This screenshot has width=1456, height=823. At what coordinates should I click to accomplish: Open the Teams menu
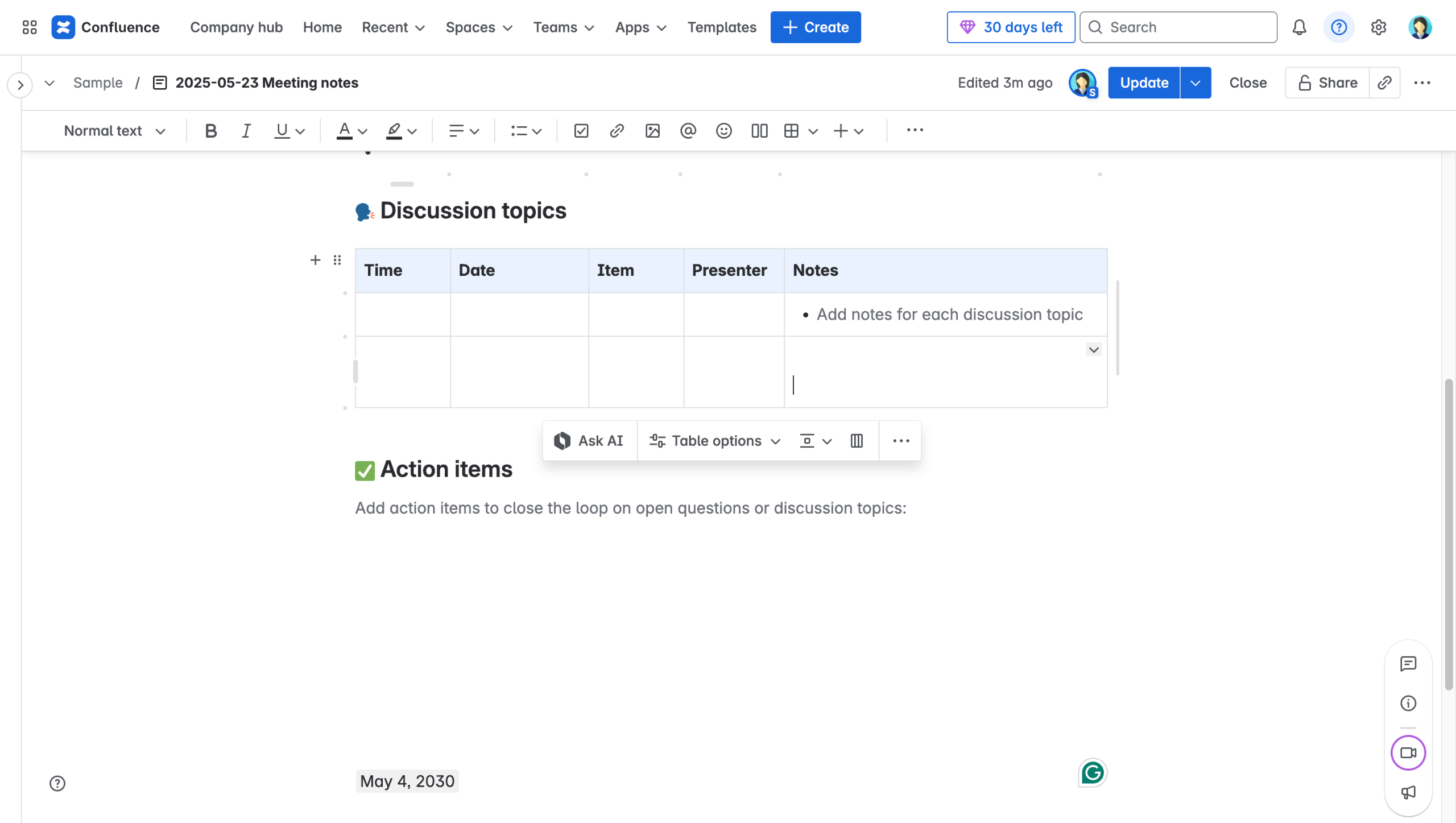564,27
